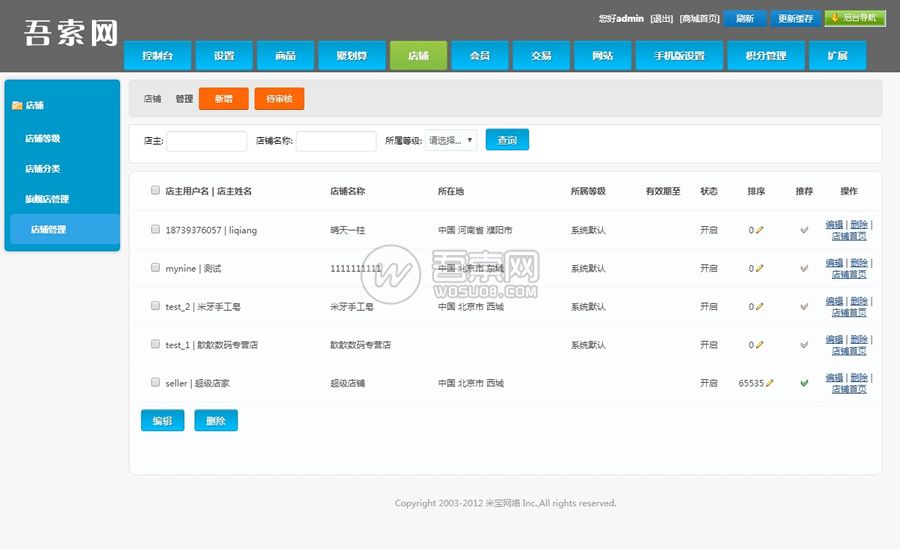900x549 pixels.
Task: Toggle recommend checkmark for seller shop
Action: coord(804,383)
